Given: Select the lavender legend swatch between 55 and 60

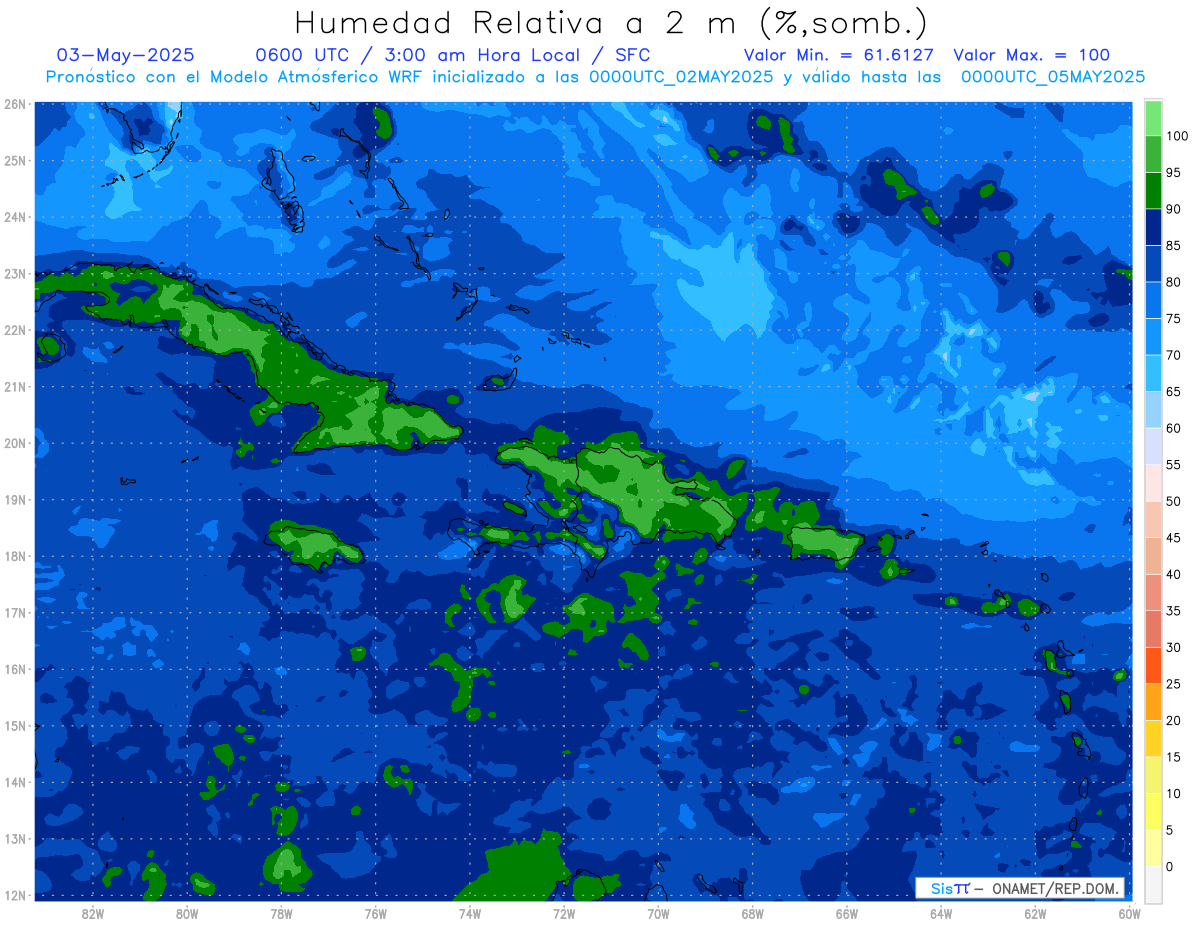Looking at the screenshot, I should click(1153, 446).
